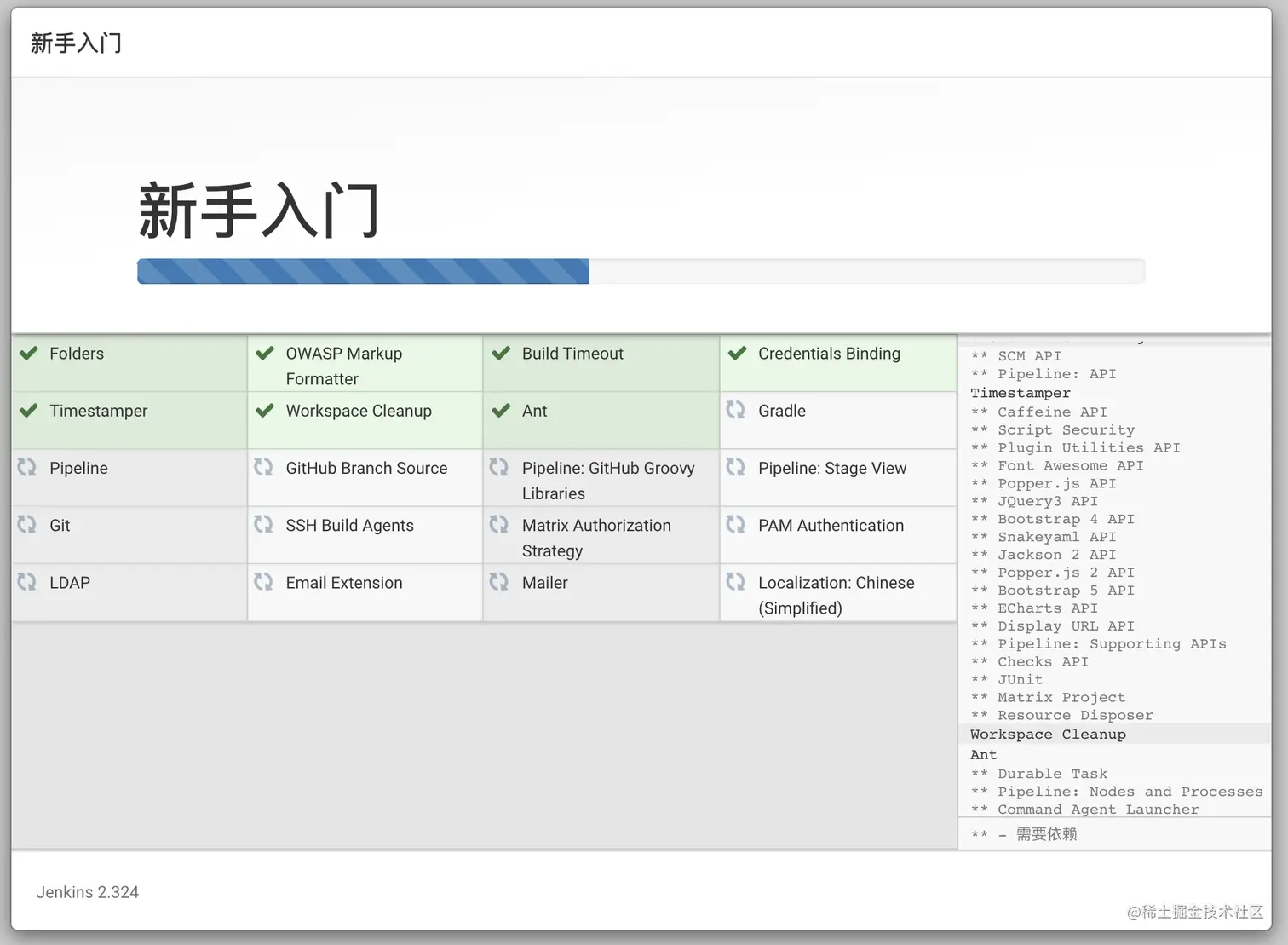
Task: Click the spinner icon for GitHub Branch Source
Action: pyautogui.click(x=263, y=467)
